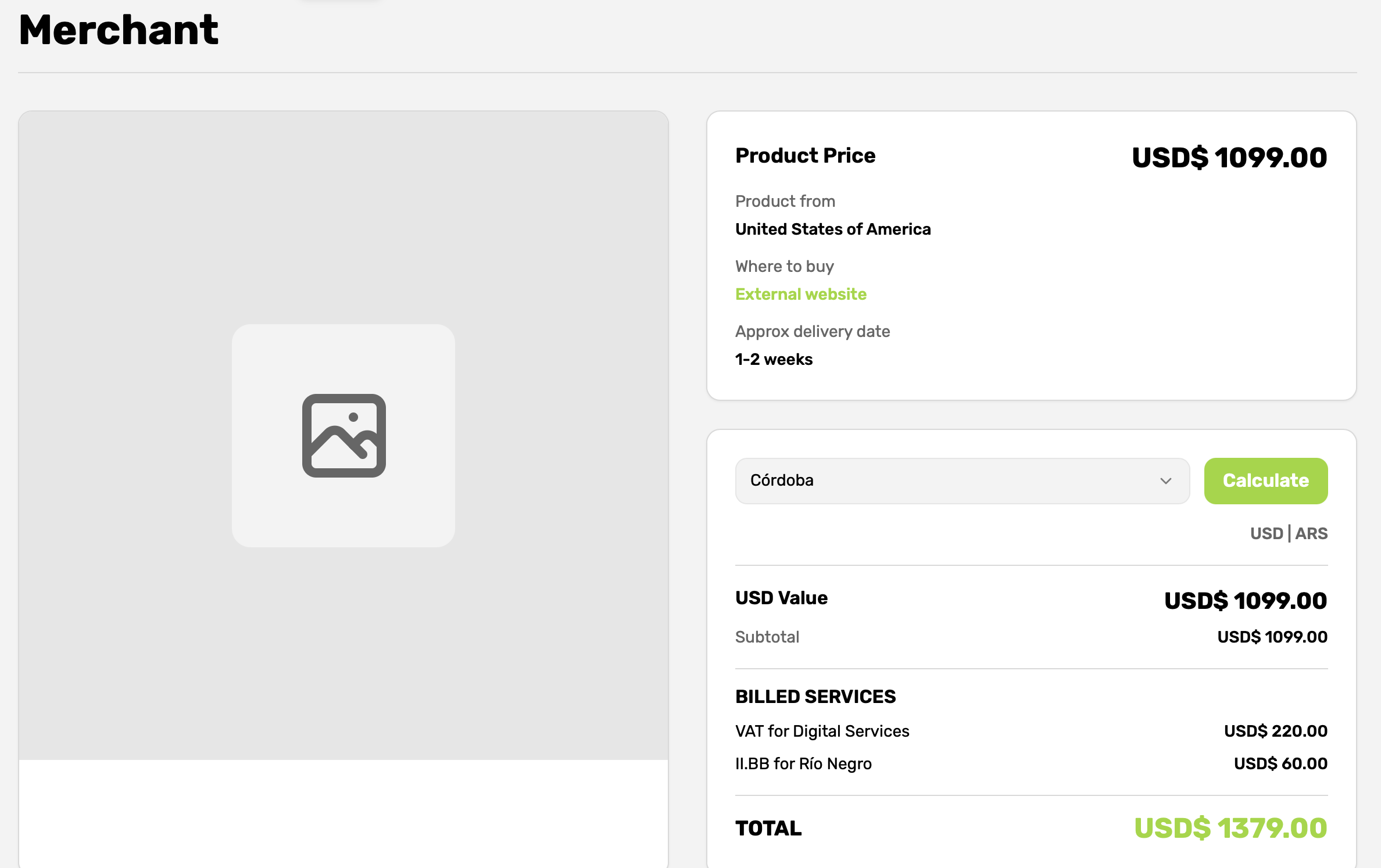This screenshot has width=1381, height=868.
Task: Click United States of America text
Action: coord(832,229)
